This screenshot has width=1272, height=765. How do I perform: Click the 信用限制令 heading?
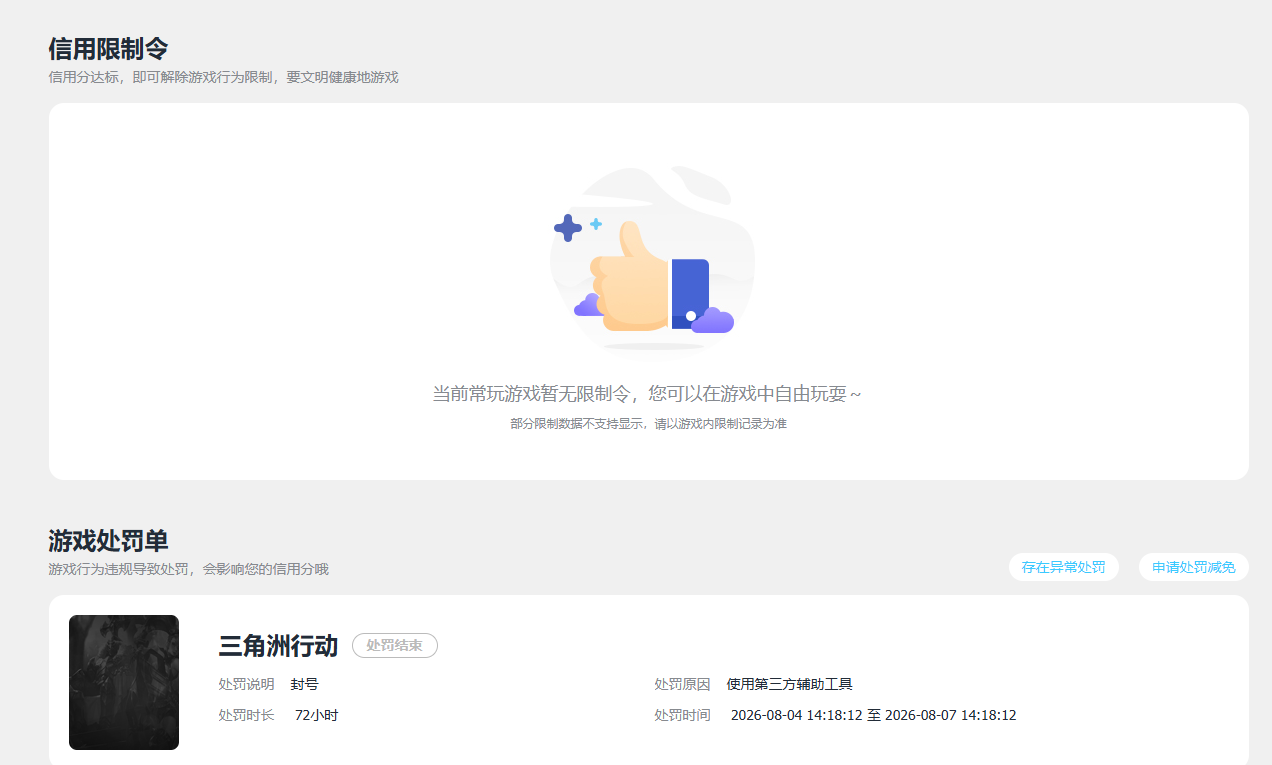point(108,48)
